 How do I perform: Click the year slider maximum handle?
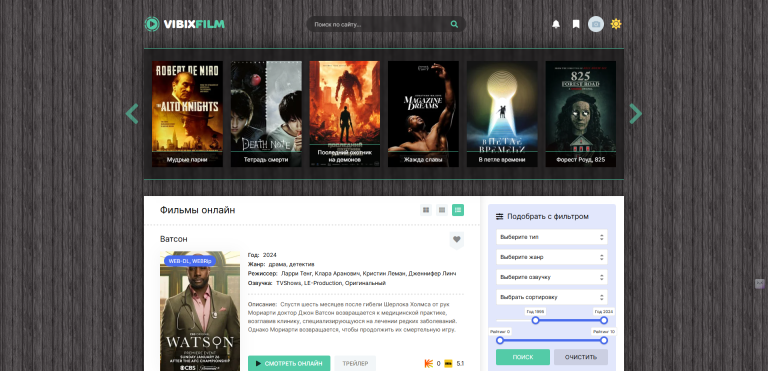(x=604, y=320)
